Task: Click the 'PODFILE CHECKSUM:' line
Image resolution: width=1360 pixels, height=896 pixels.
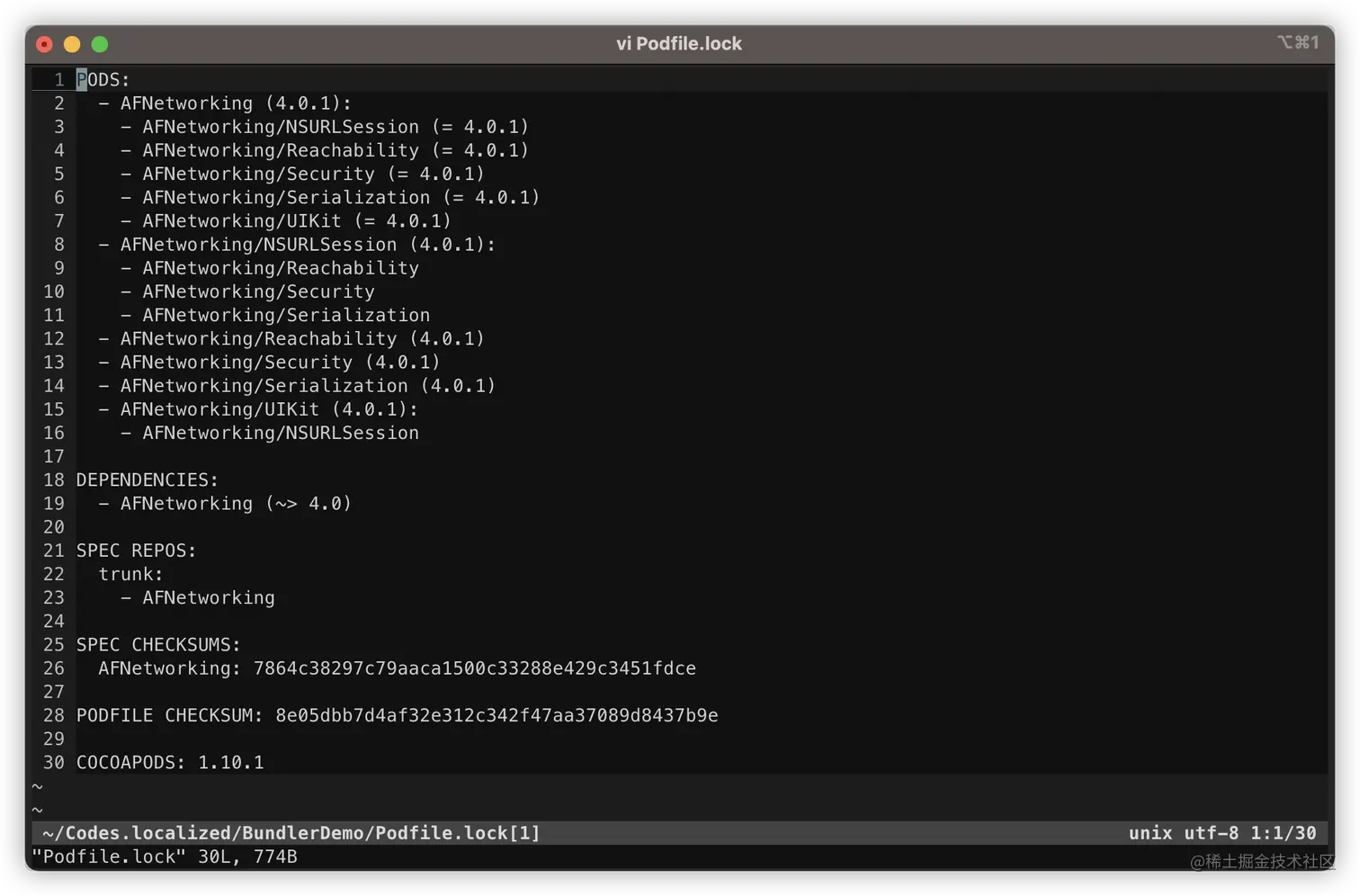Action: click(x=398, y=715)
